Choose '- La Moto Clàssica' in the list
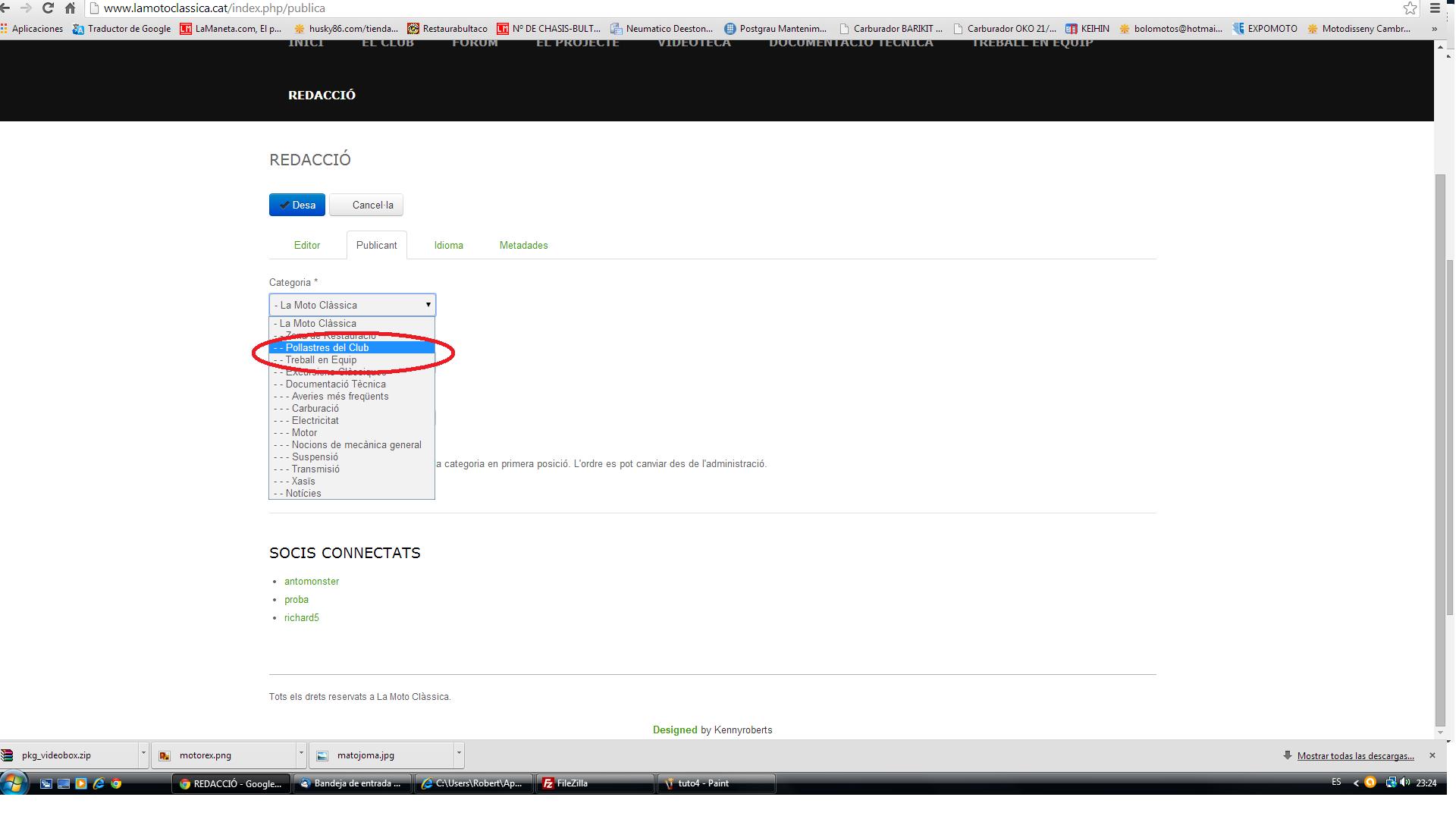The height and width of the screenshot is (819, 1456). click(352, 323)
